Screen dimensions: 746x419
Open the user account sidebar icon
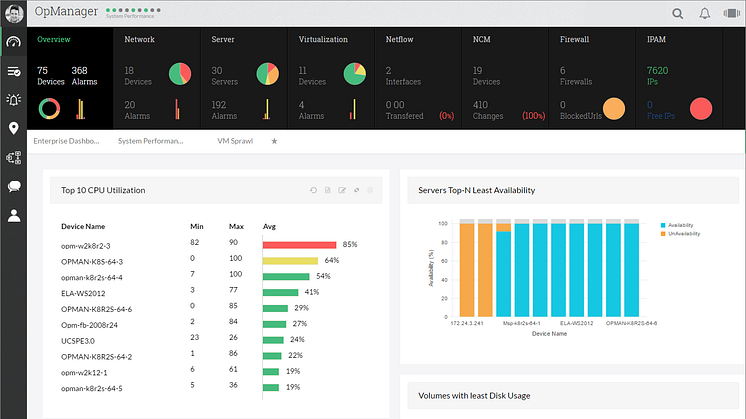(x=14, y=215)
